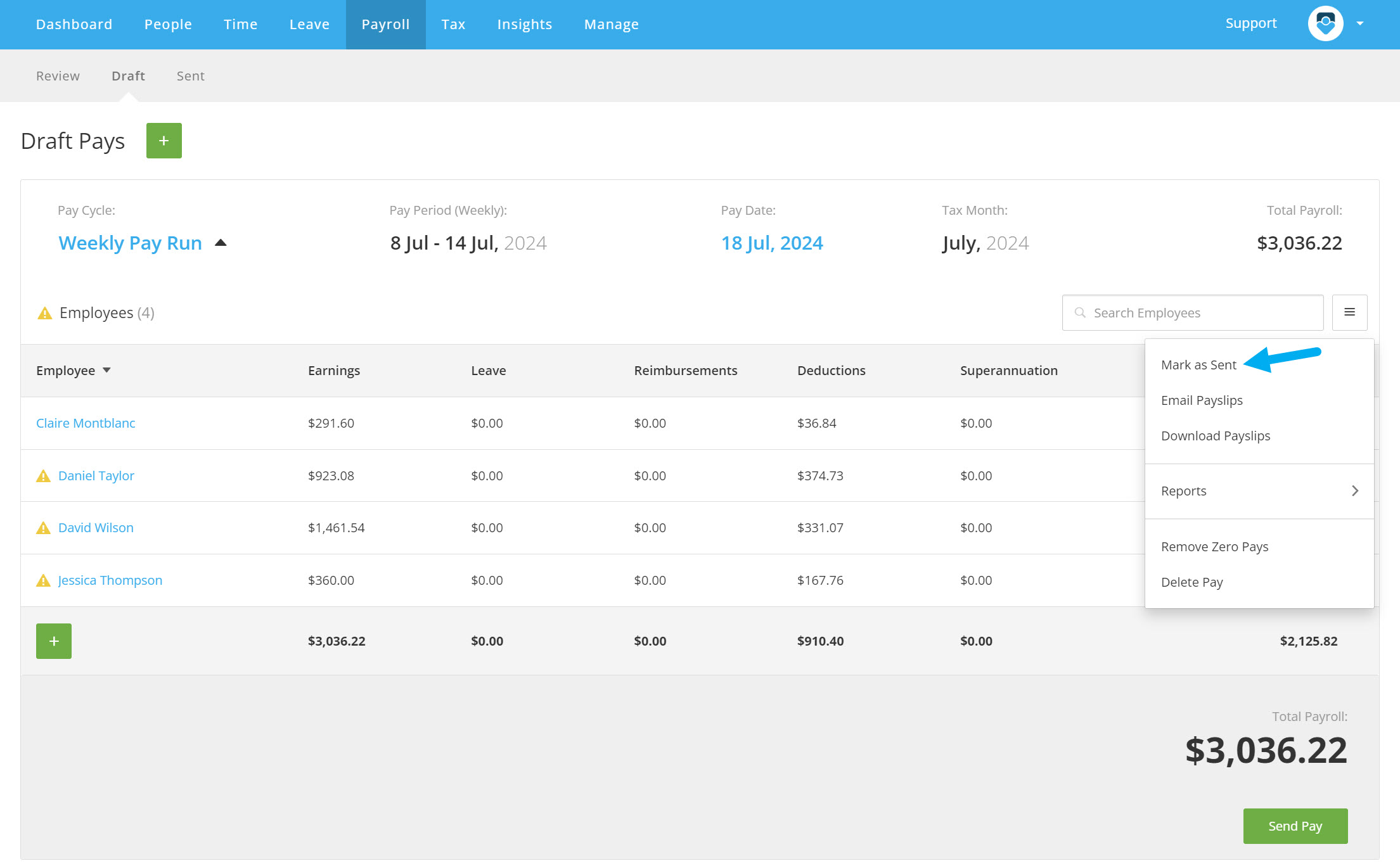
Task: Open the Leave menu
Action: (309, 24)
